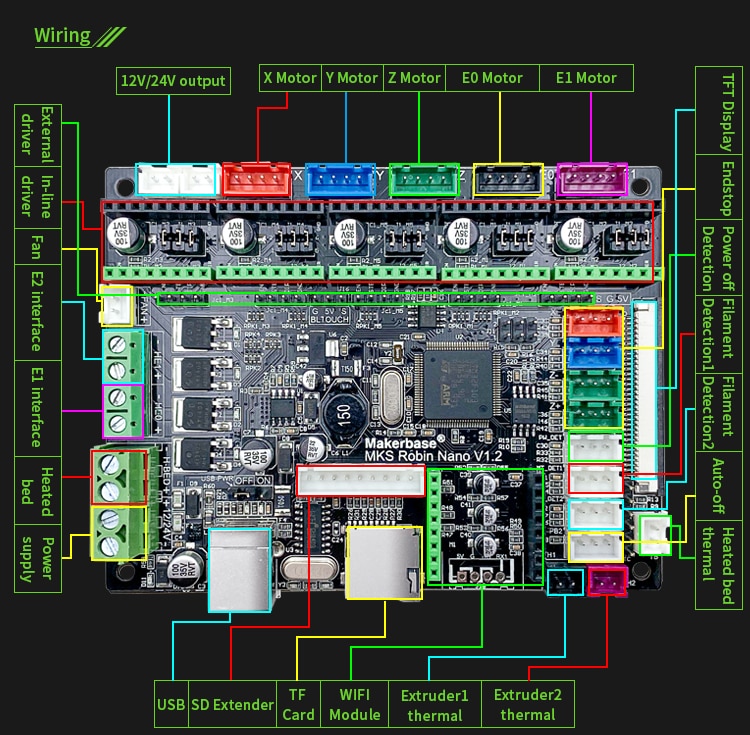Click the red X Motor connector
Screen dimensions: 750x735
[257, 179]
